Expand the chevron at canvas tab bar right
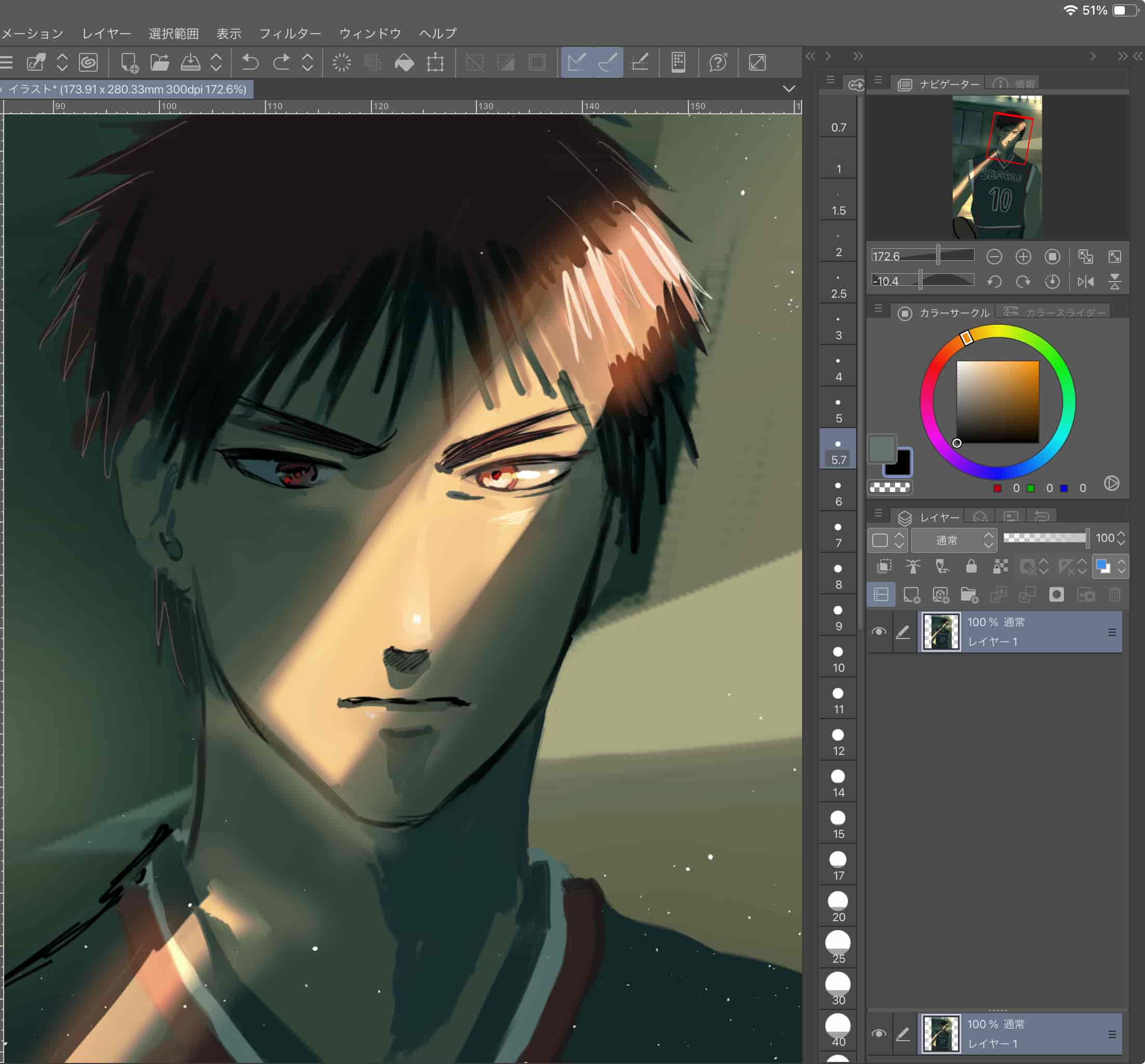Image resolution: width=1145 pixels, height=1064 pixels. 789,89
